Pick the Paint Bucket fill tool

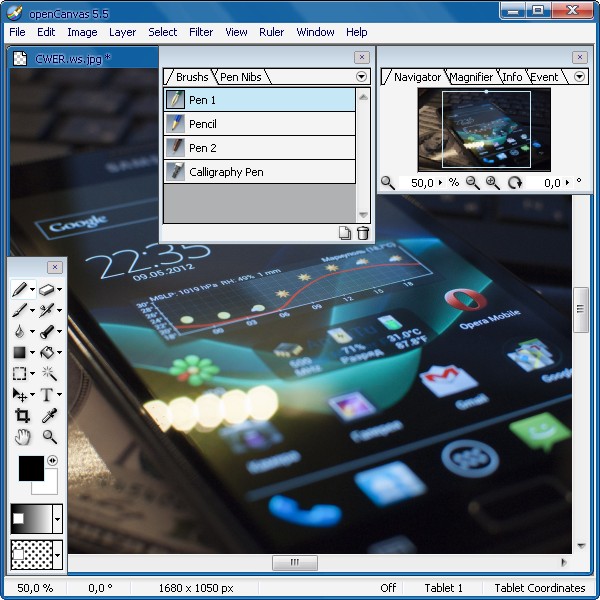click(x=46, y=352)
